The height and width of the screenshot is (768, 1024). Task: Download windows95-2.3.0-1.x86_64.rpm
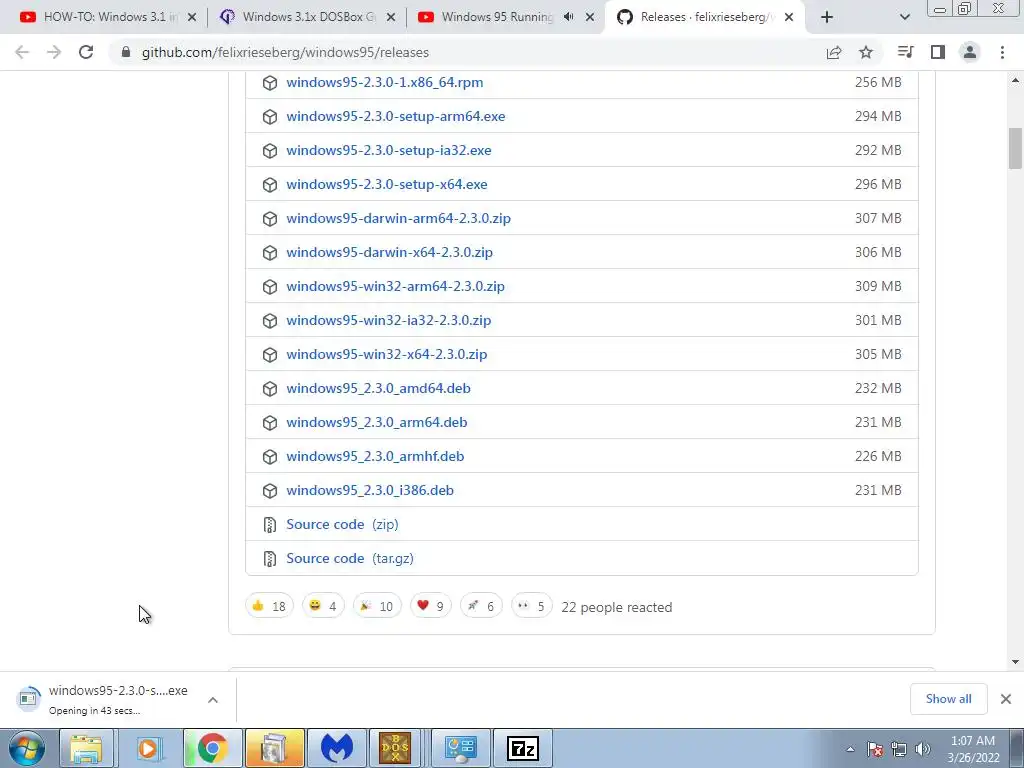pyautogui.click(x=385, y=82)
